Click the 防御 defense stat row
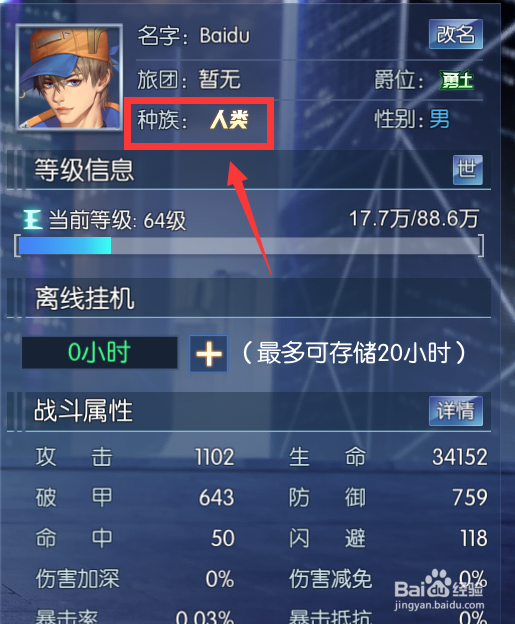The width and height of the screenshot is (515, 624). [x=388, y=497]
